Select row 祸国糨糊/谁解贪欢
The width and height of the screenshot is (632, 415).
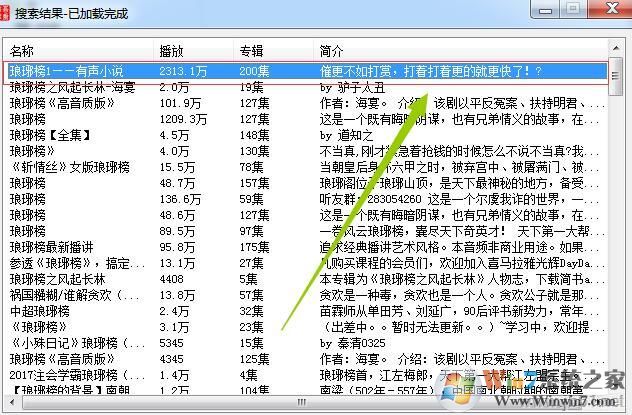pos(308,295)
